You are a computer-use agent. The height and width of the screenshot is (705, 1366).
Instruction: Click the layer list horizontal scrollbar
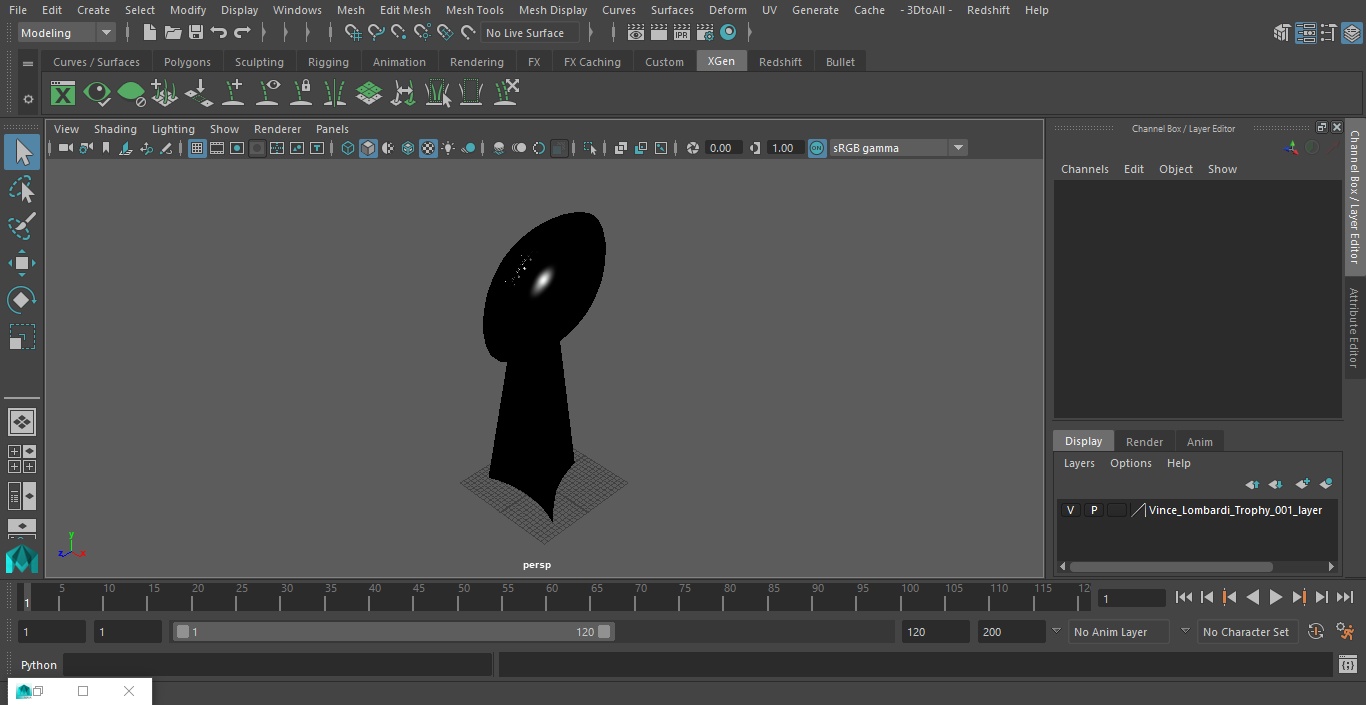tap(1171, 566)
